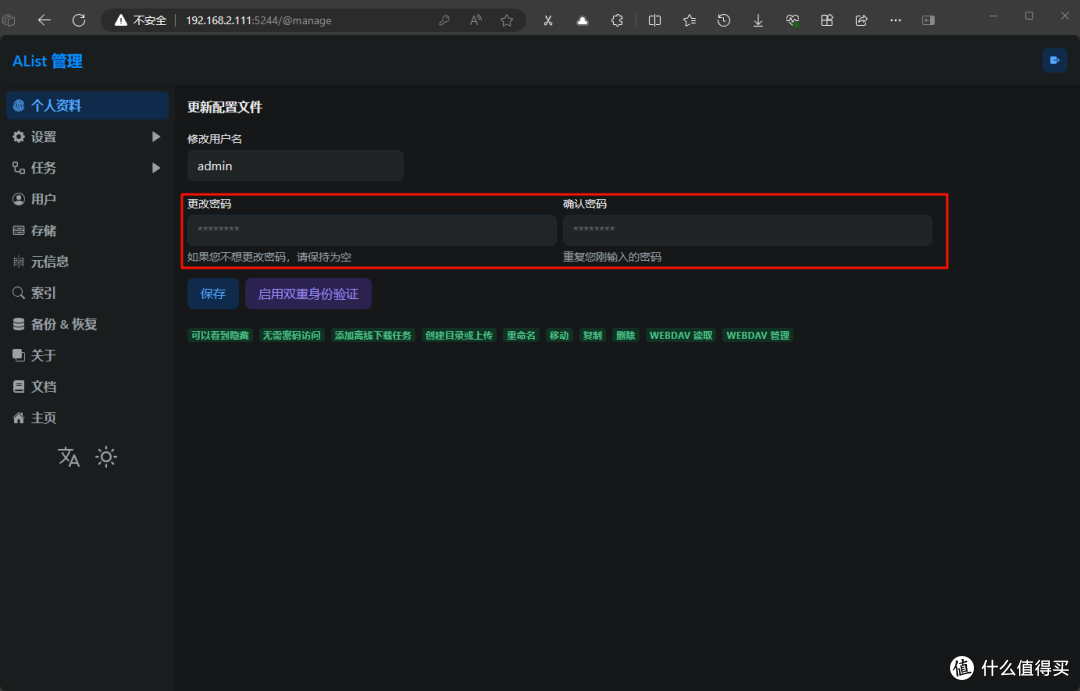Viewport: 1080px width, 691px height.
Task: Click the 启用双重身份验证 button
Action: click(x=308, y=293)
